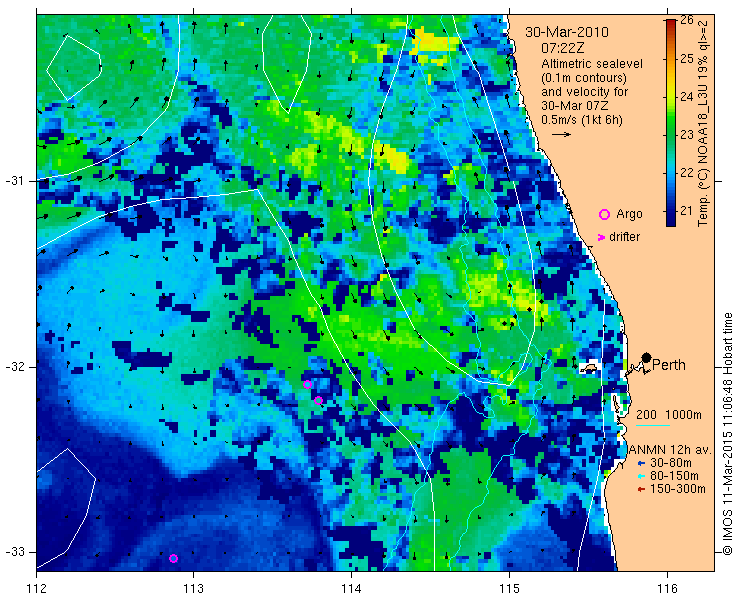
Task: Click the white-outlined Rottnest Island shape
Action: pyautogui.click(x=589, y=369)
